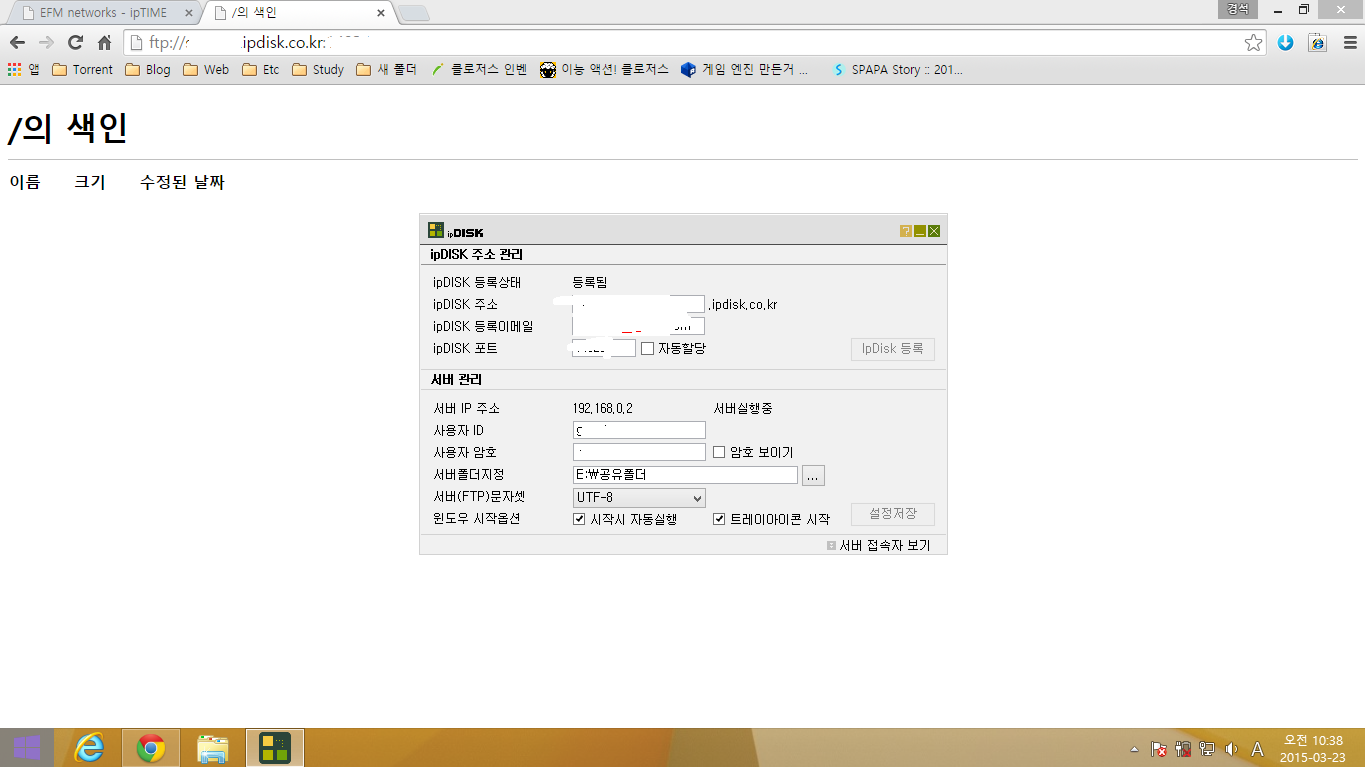Click the Windows Start button

(27, 747)
